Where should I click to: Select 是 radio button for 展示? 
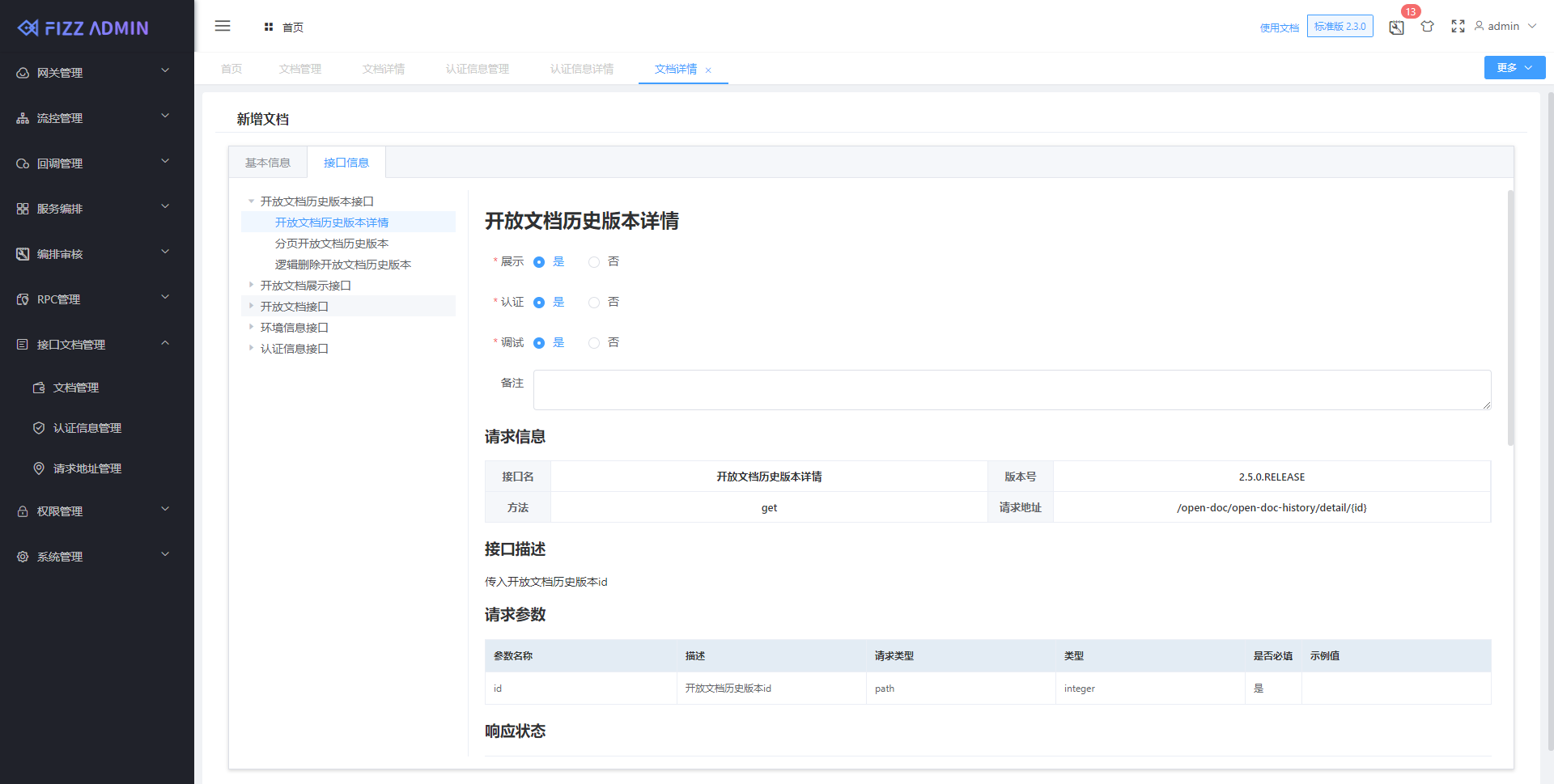[539, 261]
